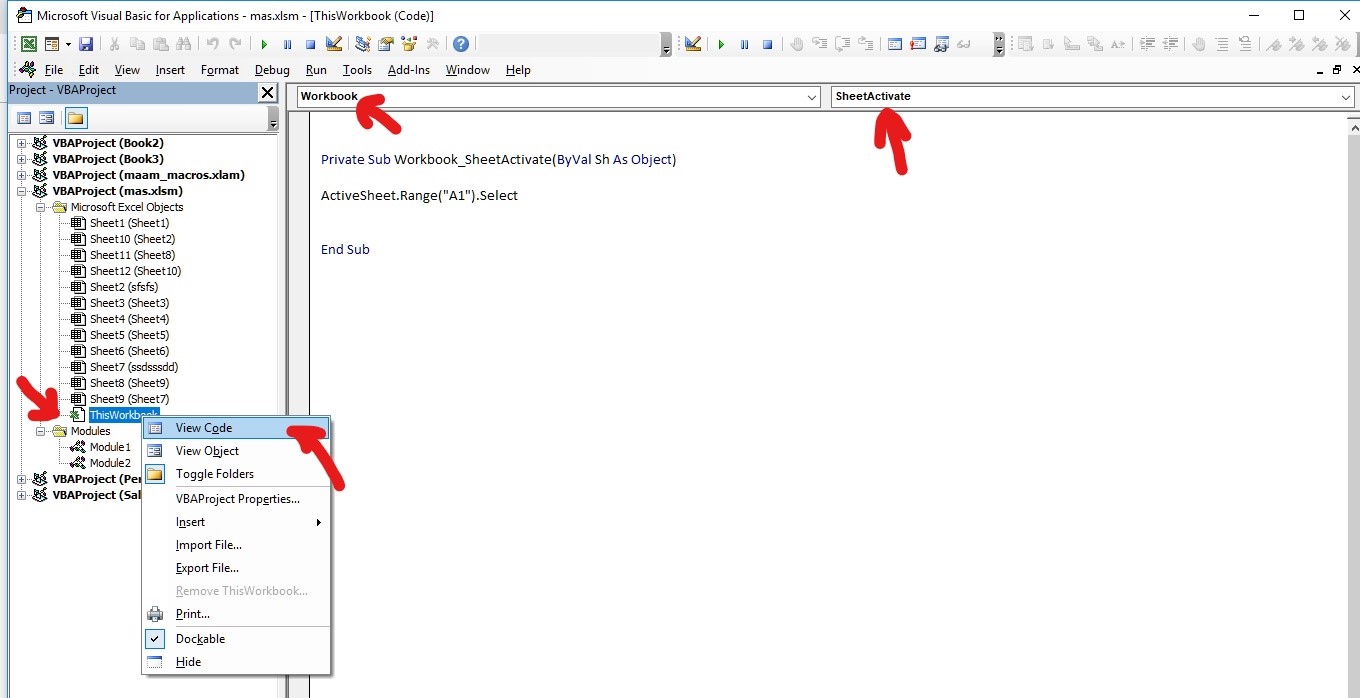Click the Toolbox hammer-and-wrench icon

pos(432,44)
